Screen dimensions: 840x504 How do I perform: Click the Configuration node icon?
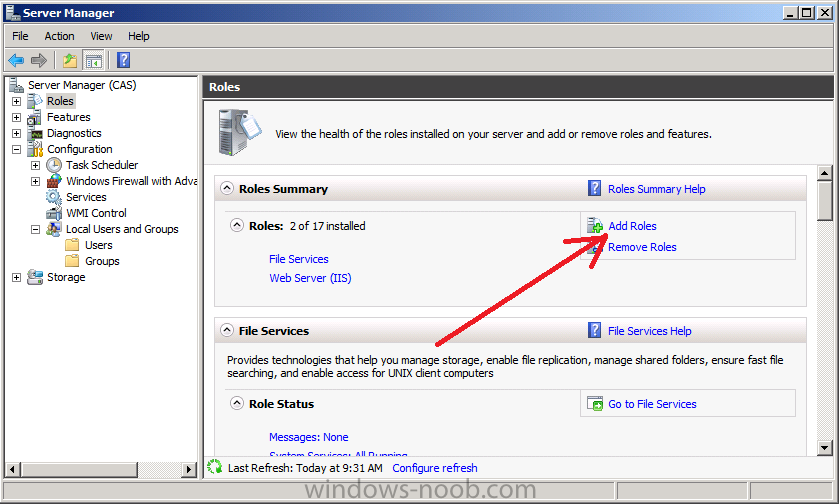click(35, 149)
